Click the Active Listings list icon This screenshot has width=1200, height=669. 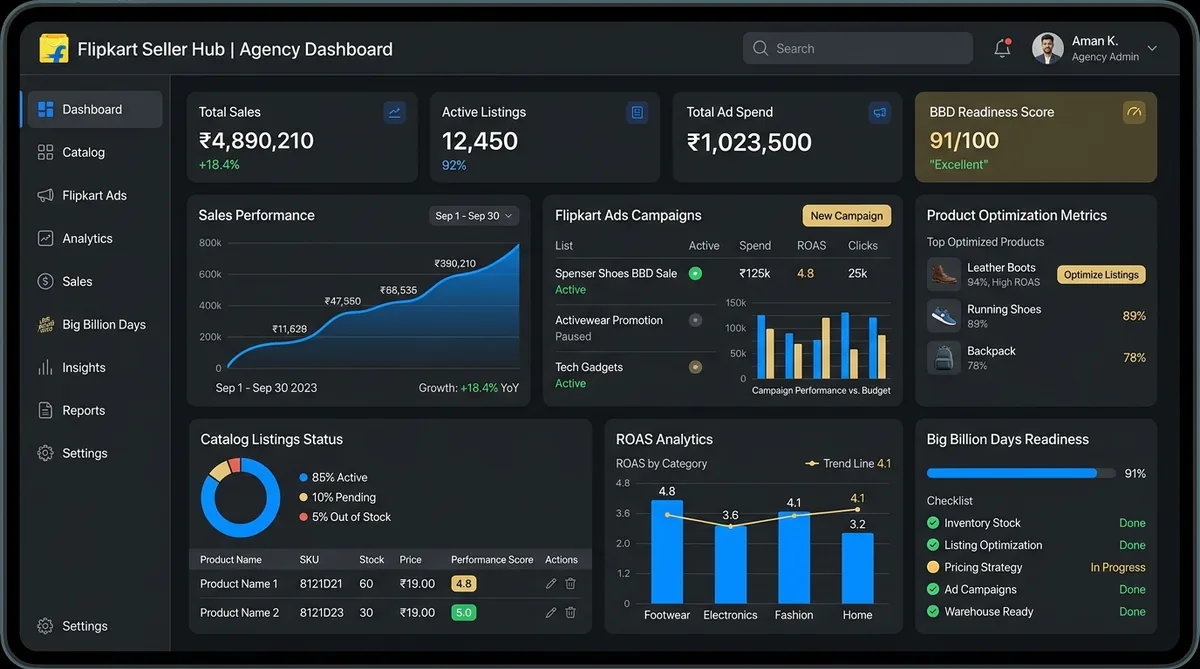(637, 112)
